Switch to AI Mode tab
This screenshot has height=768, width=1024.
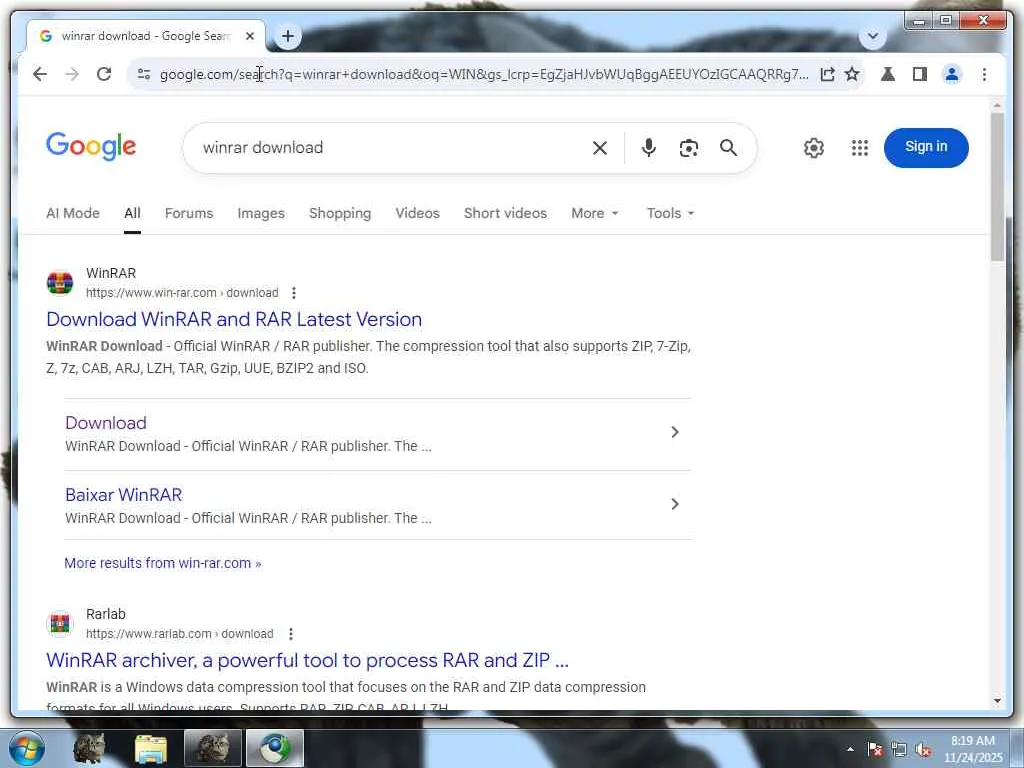pos(72,214)
